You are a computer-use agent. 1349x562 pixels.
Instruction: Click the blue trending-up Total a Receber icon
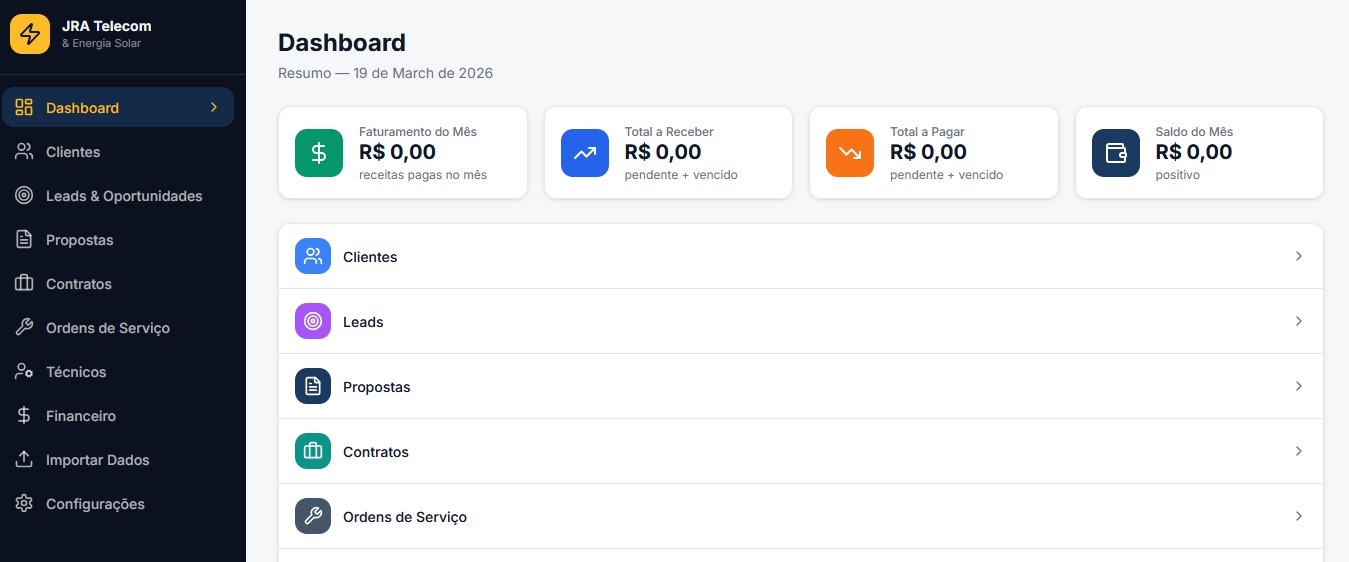[x=585, y=153]
